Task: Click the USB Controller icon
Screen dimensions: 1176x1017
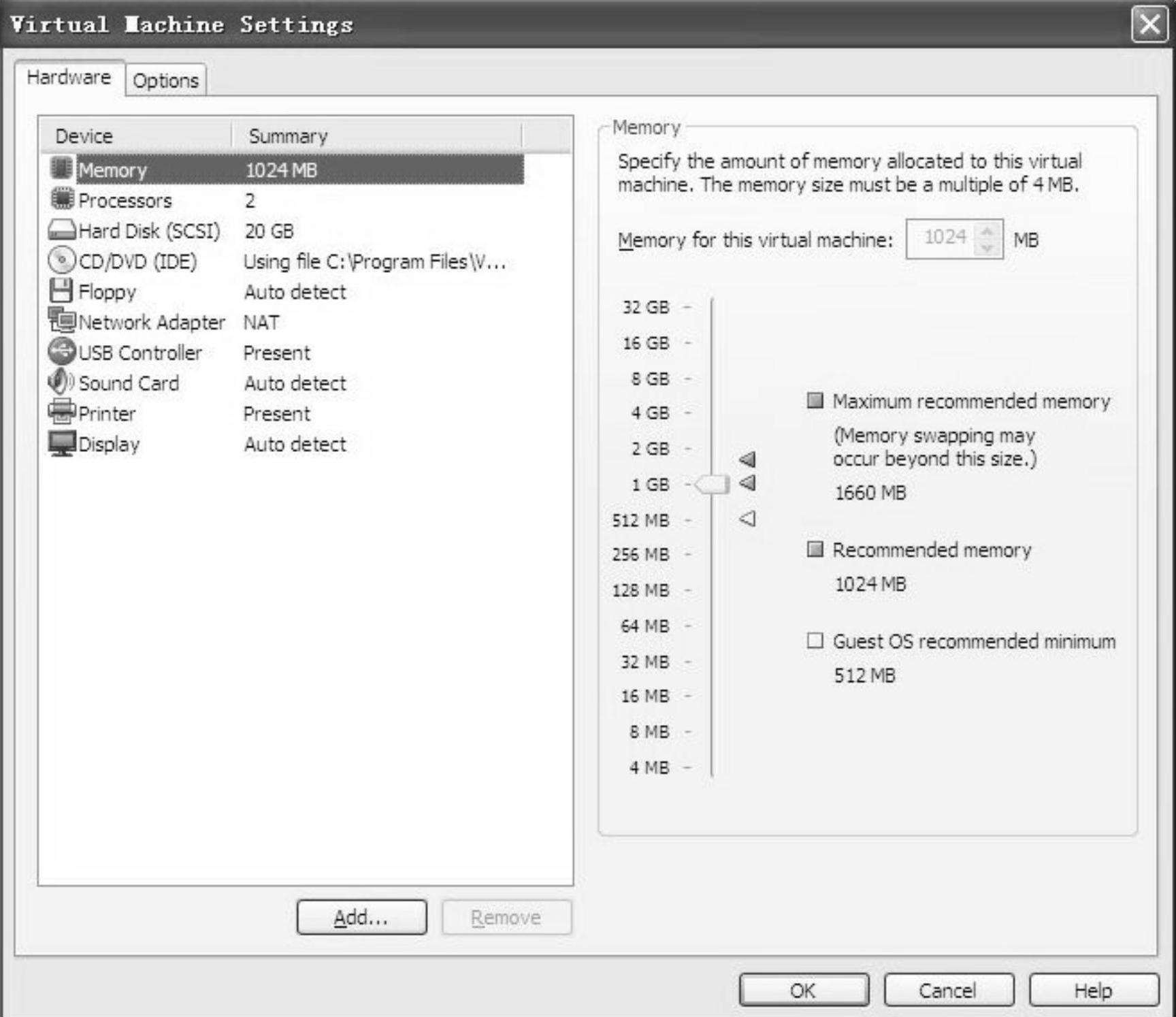Action: [x=61, y=352]
